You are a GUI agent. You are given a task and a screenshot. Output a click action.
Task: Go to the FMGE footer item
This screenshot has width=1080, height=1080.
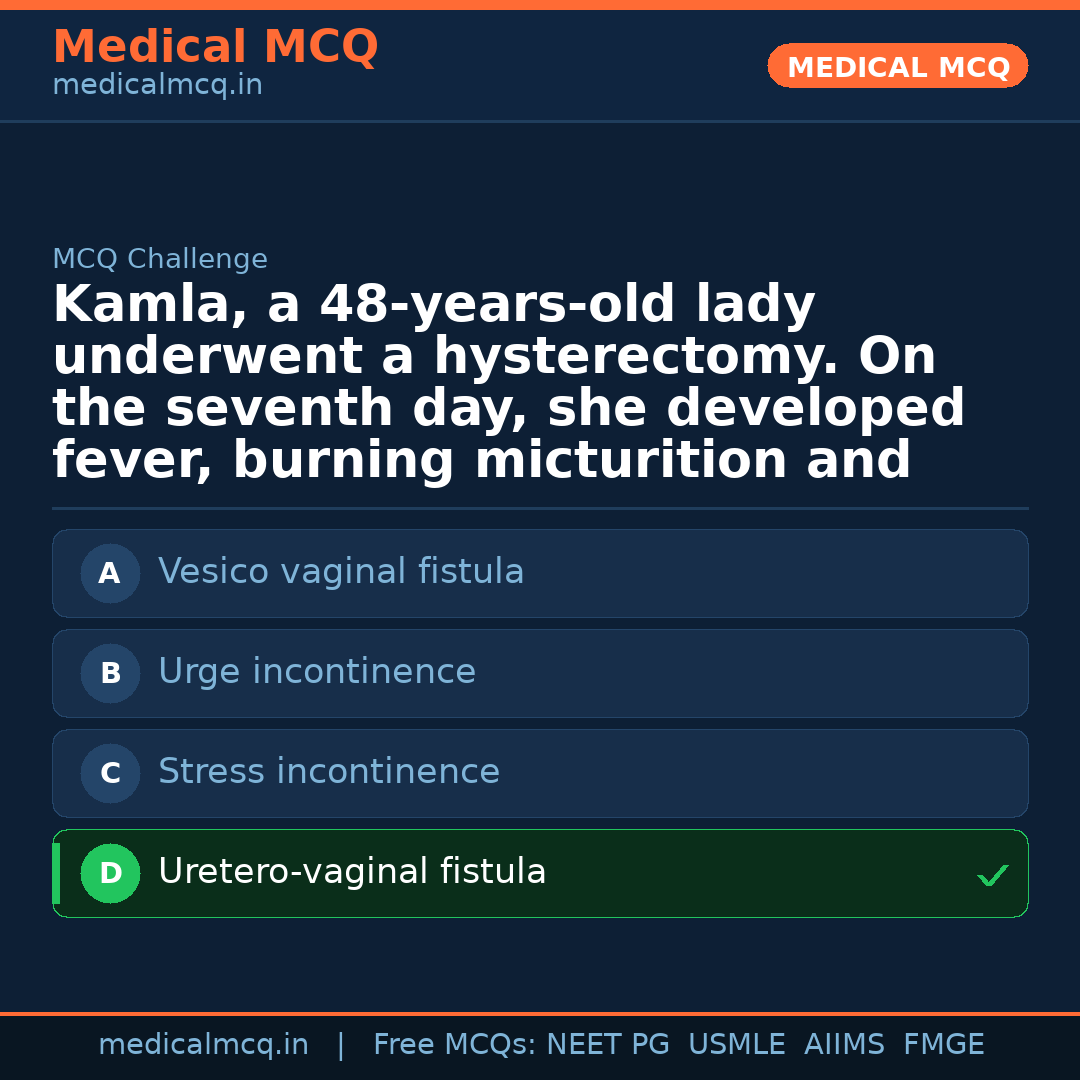coord(943,1045)
